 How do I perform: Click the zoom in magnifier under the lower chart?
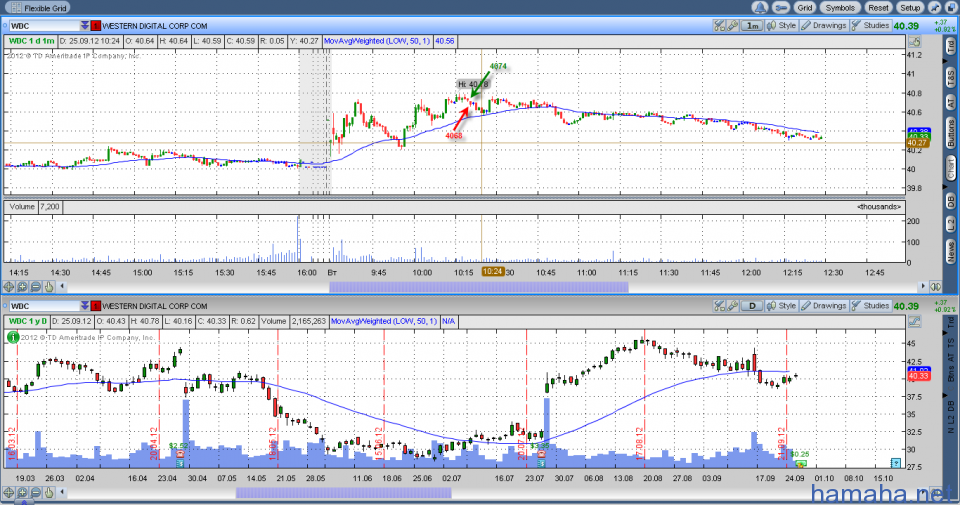tap(22, 492)
